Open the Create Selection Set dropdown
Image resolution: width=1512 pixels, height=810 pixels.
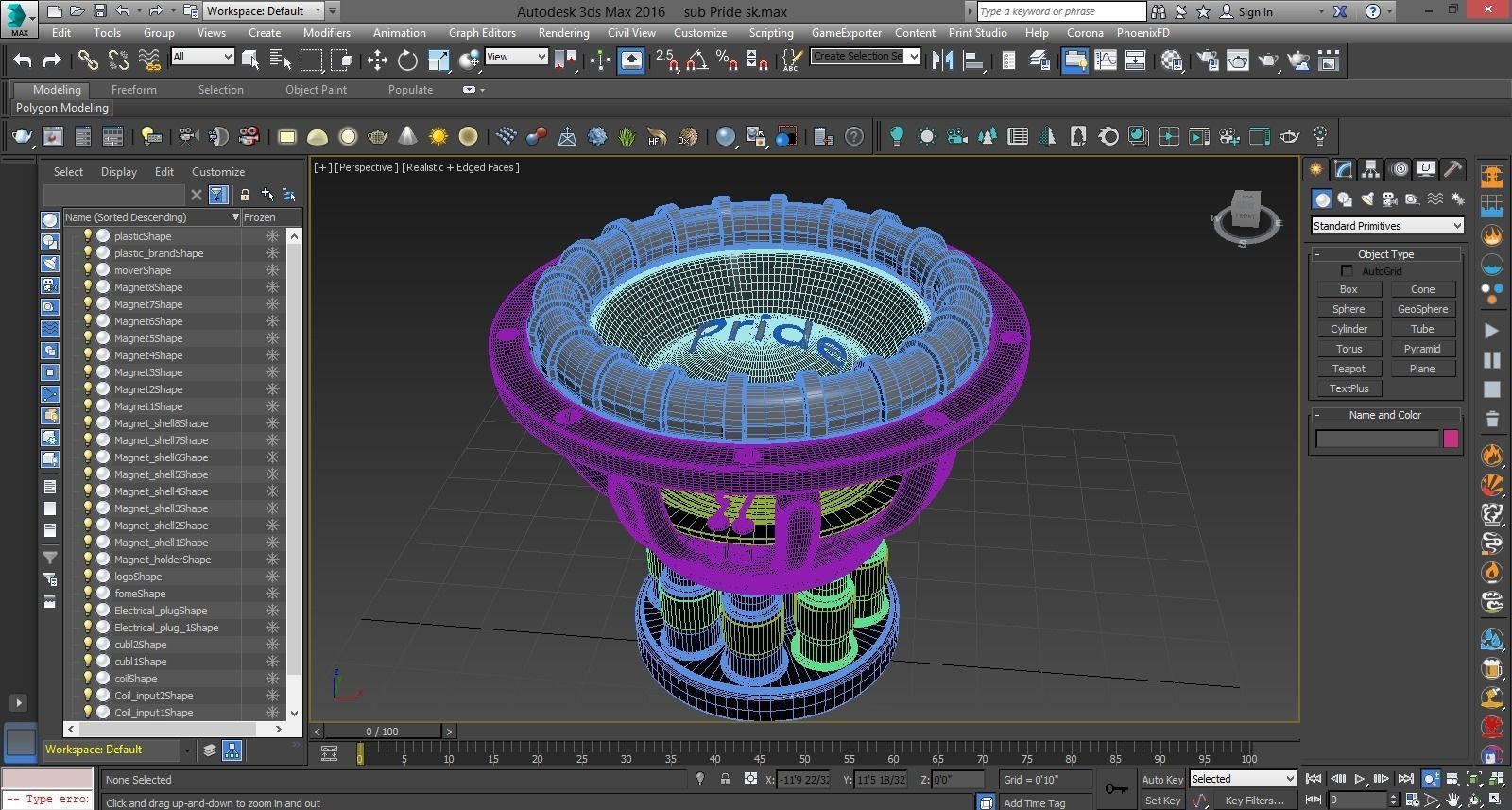click(x=866, y=56)
